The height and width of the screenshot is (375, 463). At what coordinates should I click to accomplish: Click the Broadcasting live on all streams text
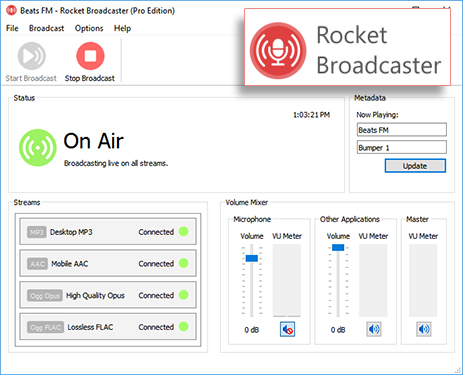click(116, 163)
